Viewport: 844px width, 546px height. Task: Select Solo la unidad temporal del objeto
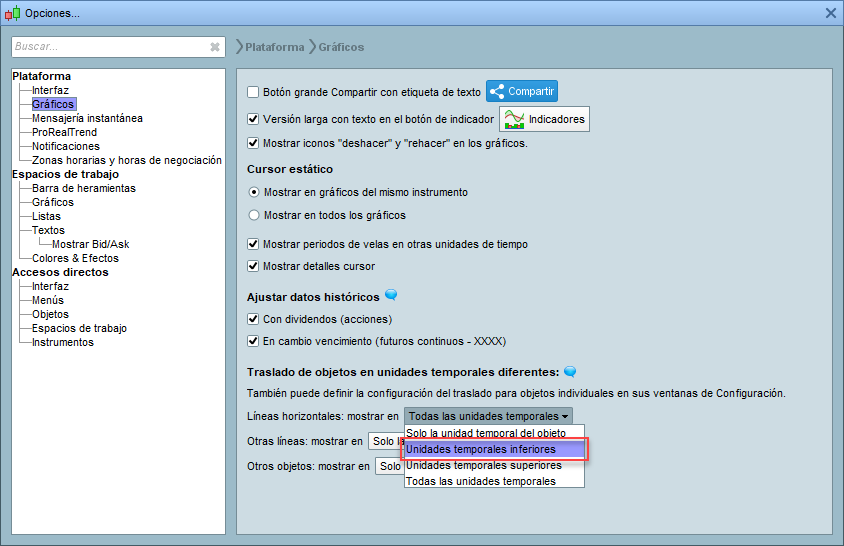(x=494, y=433)
